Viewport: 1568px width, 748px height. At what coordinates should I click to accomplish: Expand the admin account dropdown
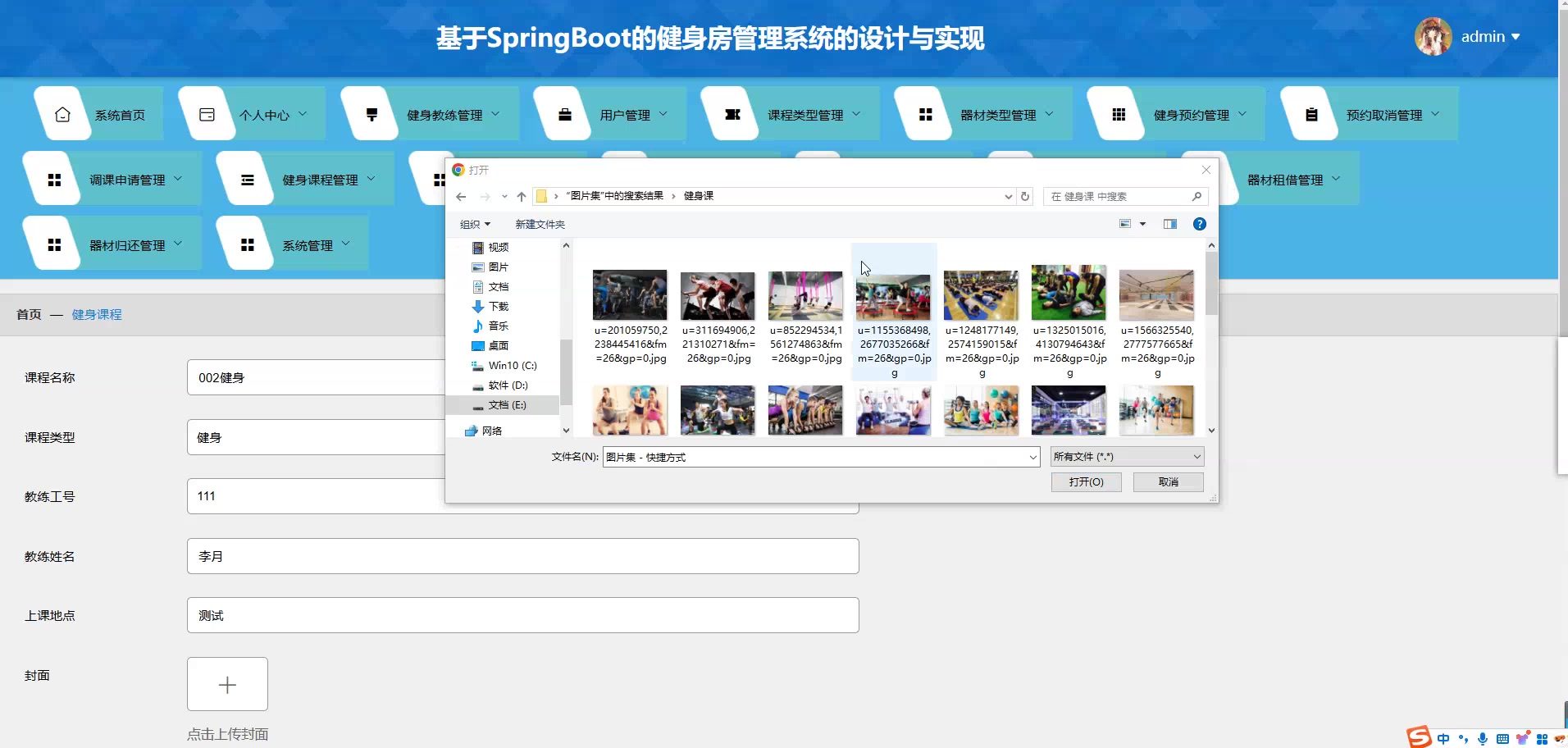[1492, 36]
